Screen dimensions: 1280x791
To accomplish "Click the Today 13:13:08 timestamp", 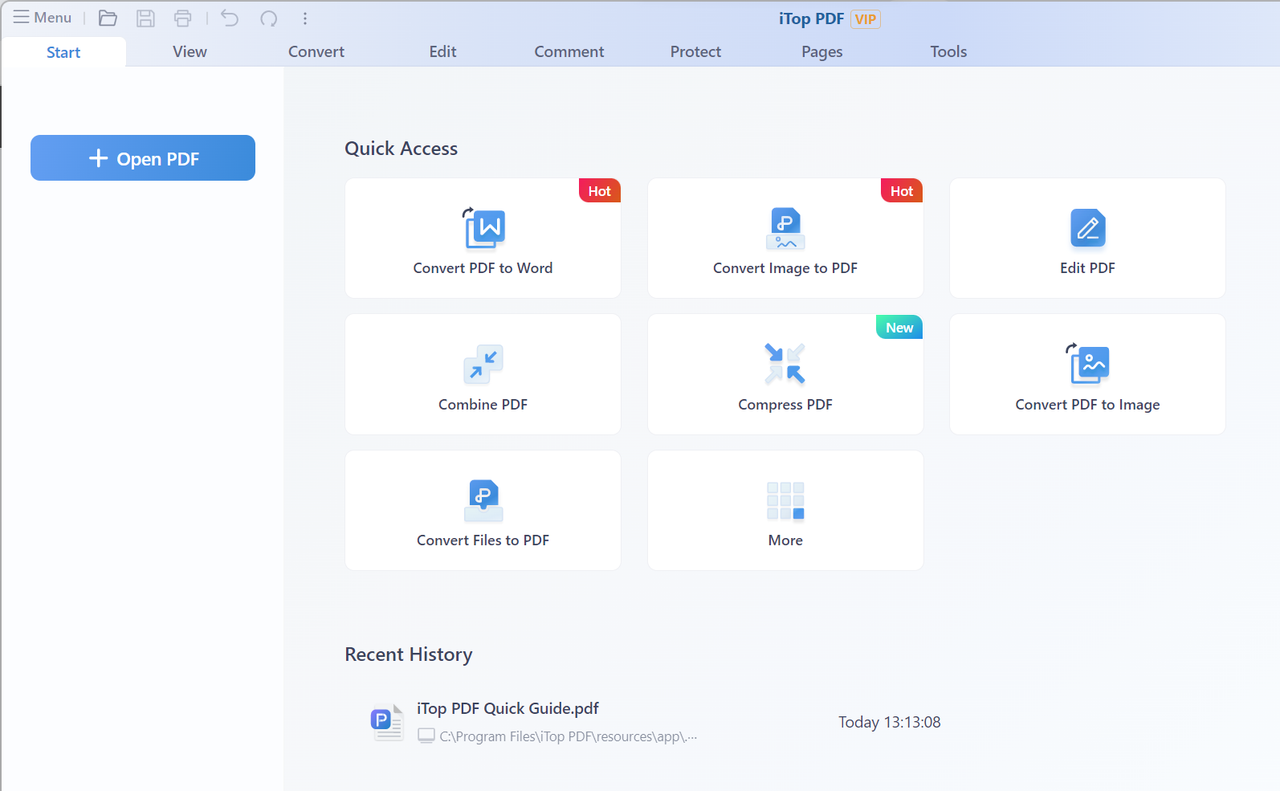I will (889, 722).
